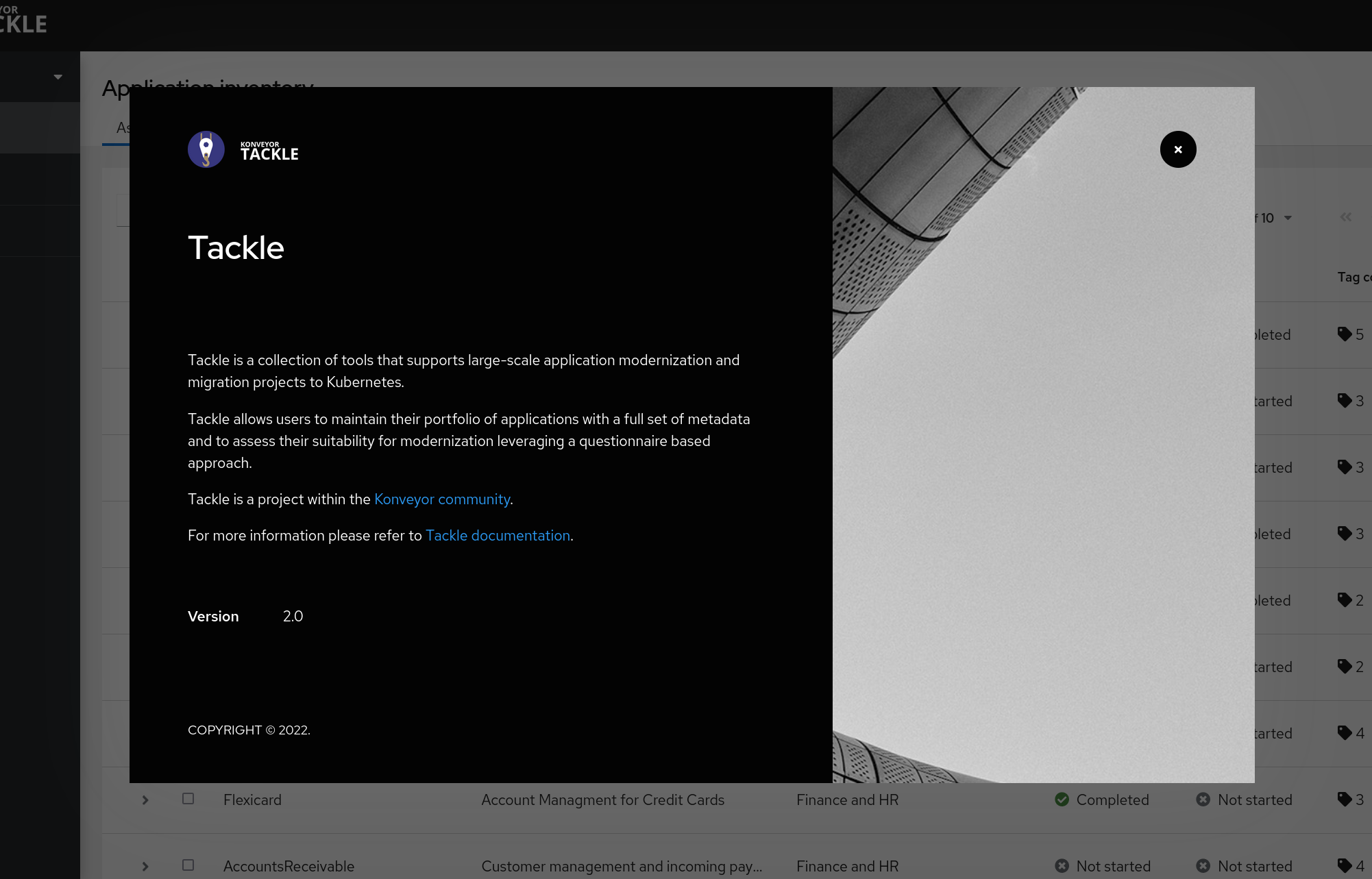
Task: Close the About Tackle dialog
Action: click(1178, 149)
